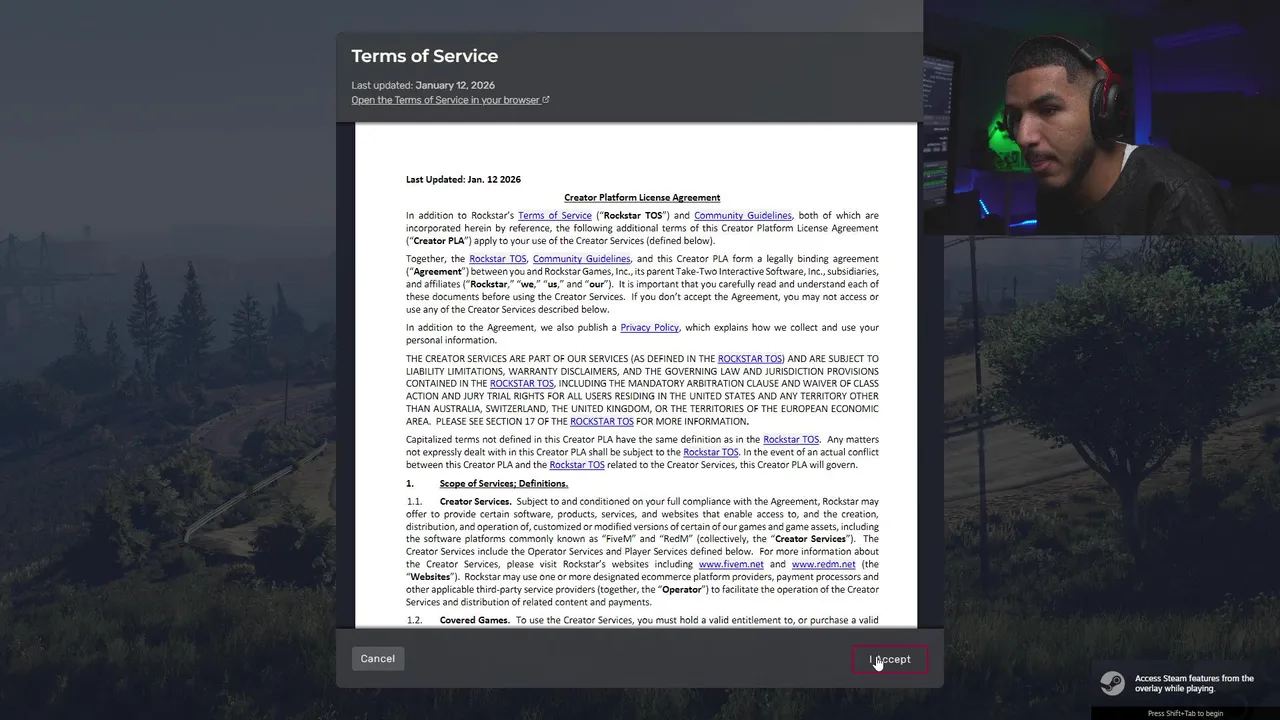The width and height of the screenshot is (1280, 720).
Task: Click the "Terms of Service" dialog title
Action: click(424, 56)
